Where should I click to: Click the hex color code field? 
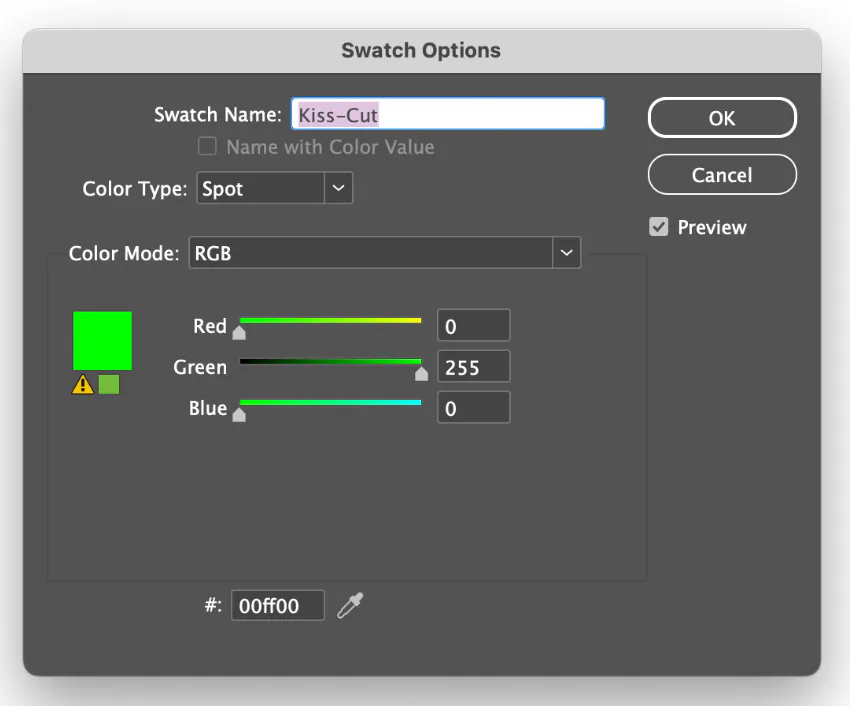278,605
